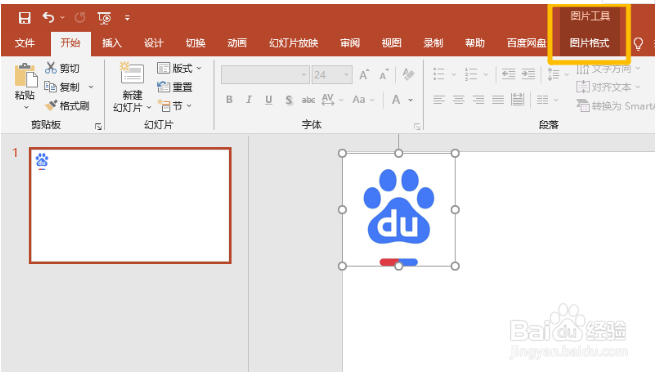Click the 粘贴 paste clipboard icon
Viewport: 665px width, 375px height.
25,76
